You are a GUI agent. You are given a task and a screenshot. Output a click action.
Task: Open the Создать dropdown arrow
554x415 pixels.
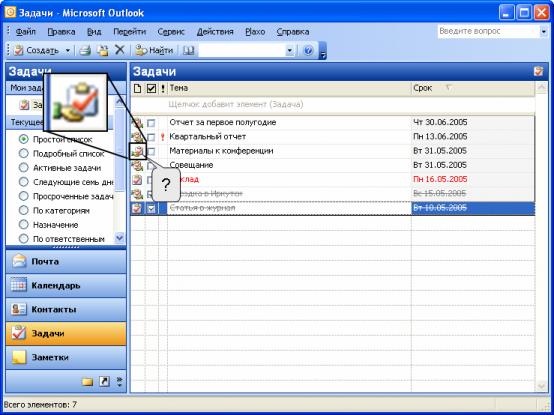tap(67, 51)
